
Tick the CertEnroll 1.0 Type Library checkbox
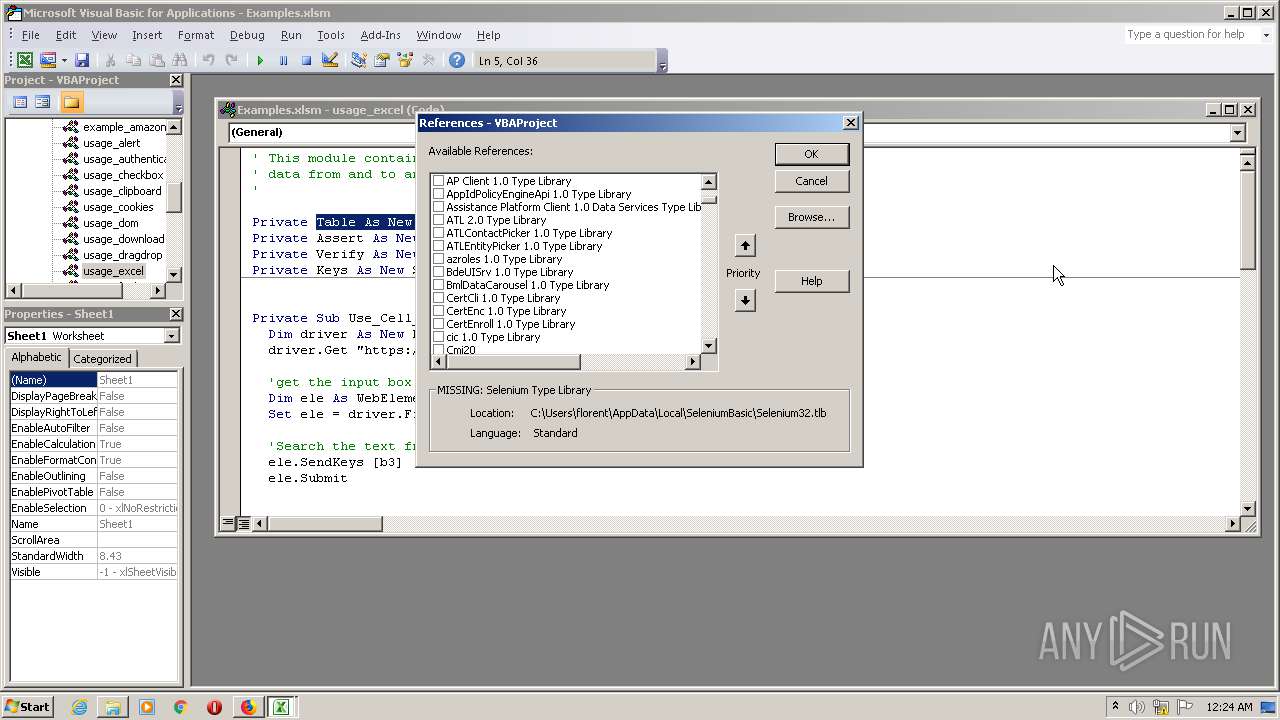[x=438, y=324]
